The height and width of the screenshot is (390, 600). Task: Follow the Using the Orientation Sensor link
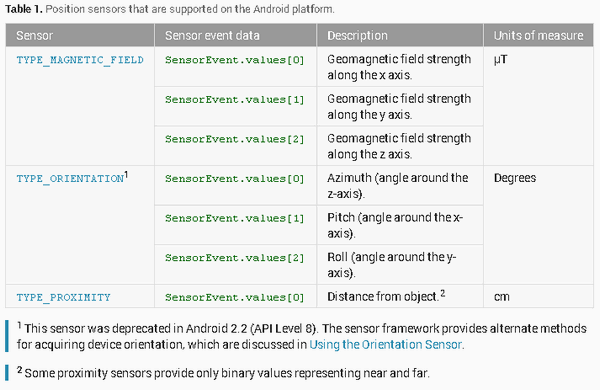tap(385, 344)
